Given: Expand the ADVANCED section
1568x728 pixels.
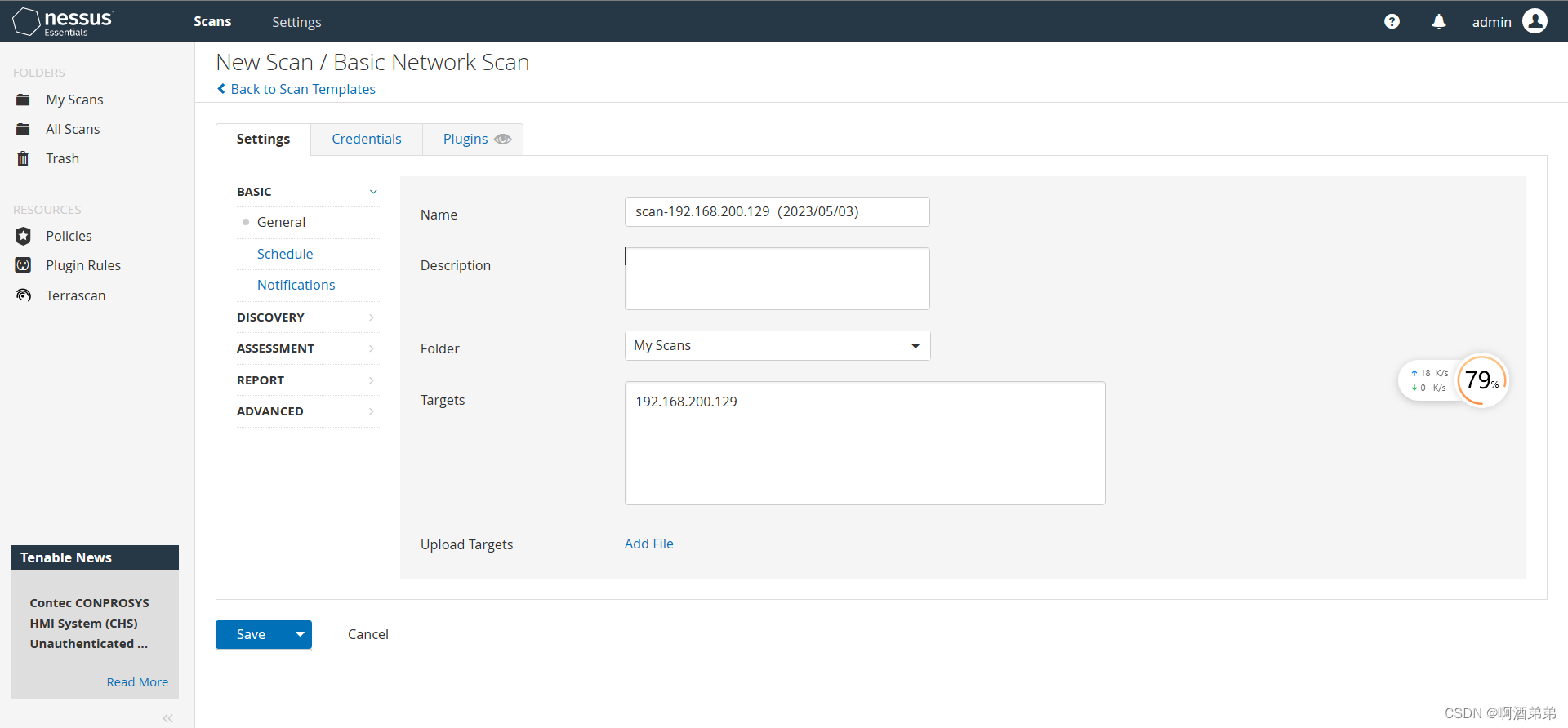Looking at the screenshot, I should tap(308, 411).
